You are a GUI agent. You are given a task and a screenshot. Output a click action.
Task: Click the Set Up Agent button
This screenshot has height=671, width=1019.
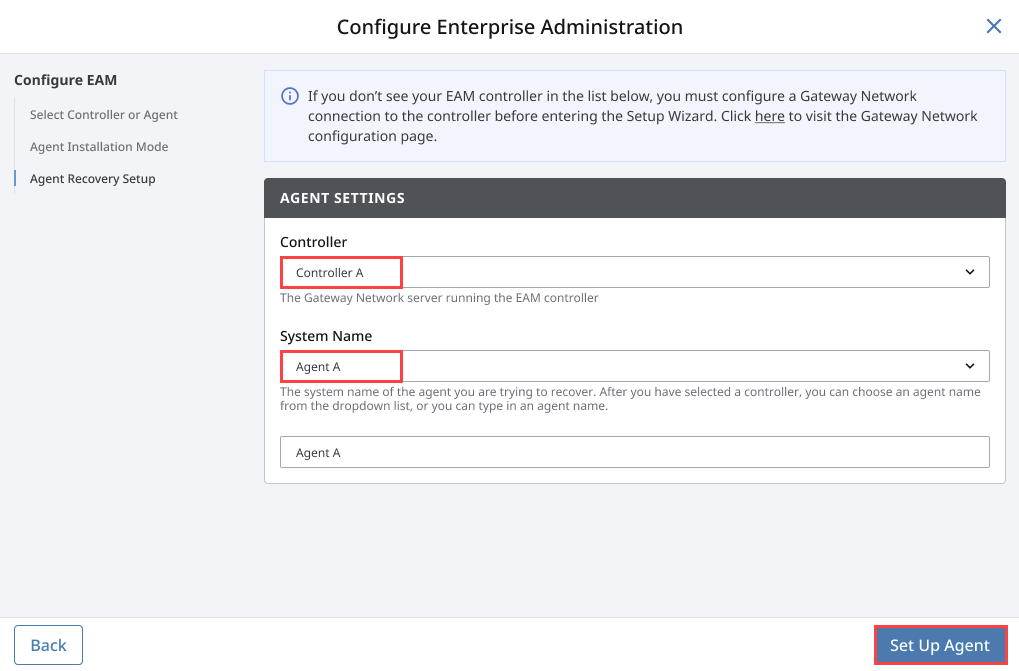tap(939, 645)
